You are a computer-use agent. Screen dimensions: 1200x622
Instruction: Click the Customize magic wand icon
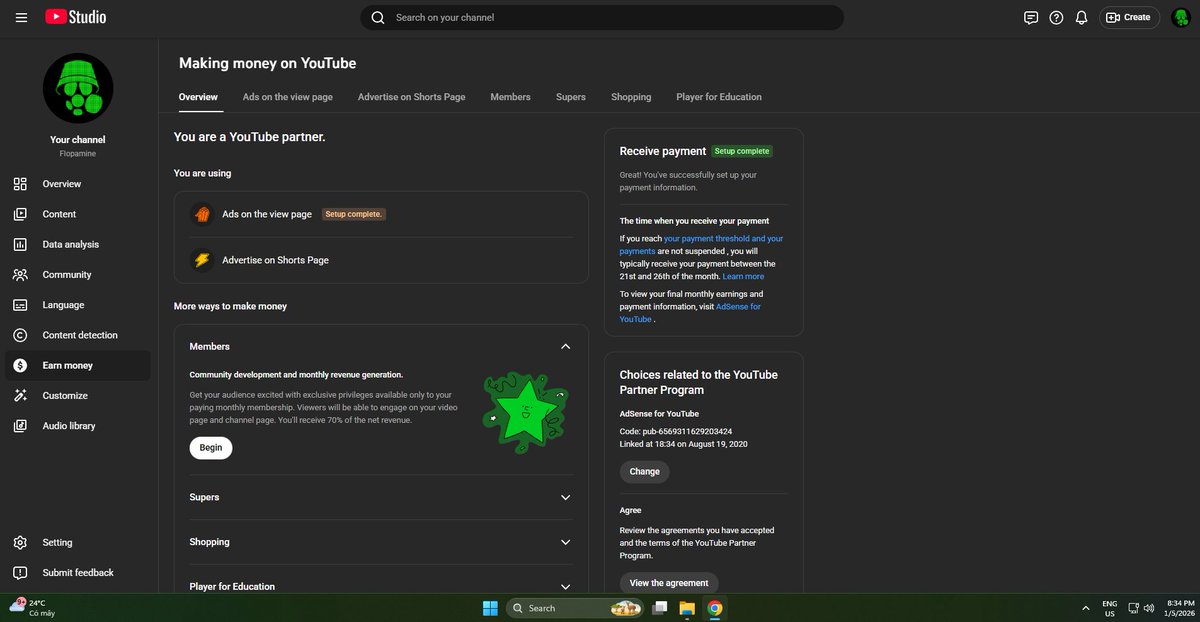tap(20, 395)
